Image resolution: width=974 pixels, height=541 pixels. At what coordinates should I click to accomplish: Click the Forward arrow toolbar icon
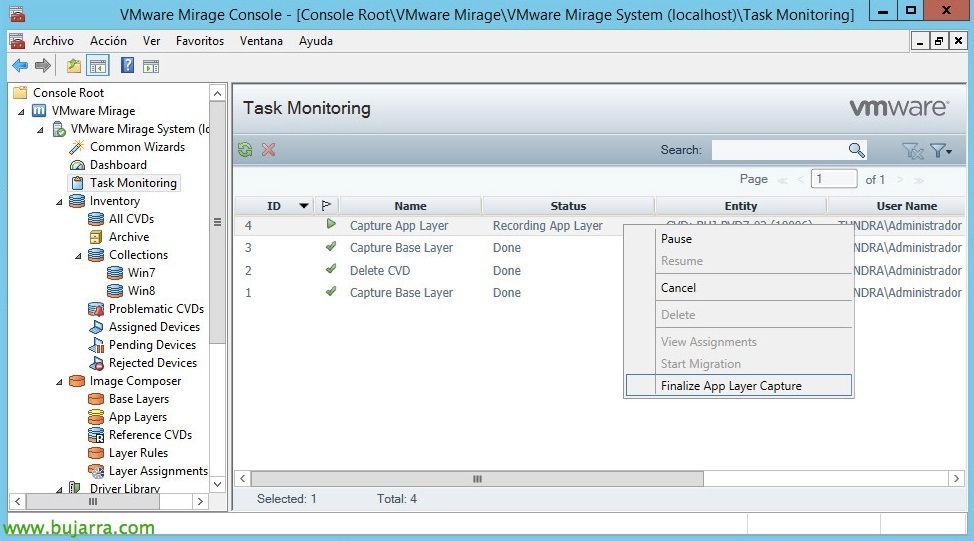click(x=43, y=65)
